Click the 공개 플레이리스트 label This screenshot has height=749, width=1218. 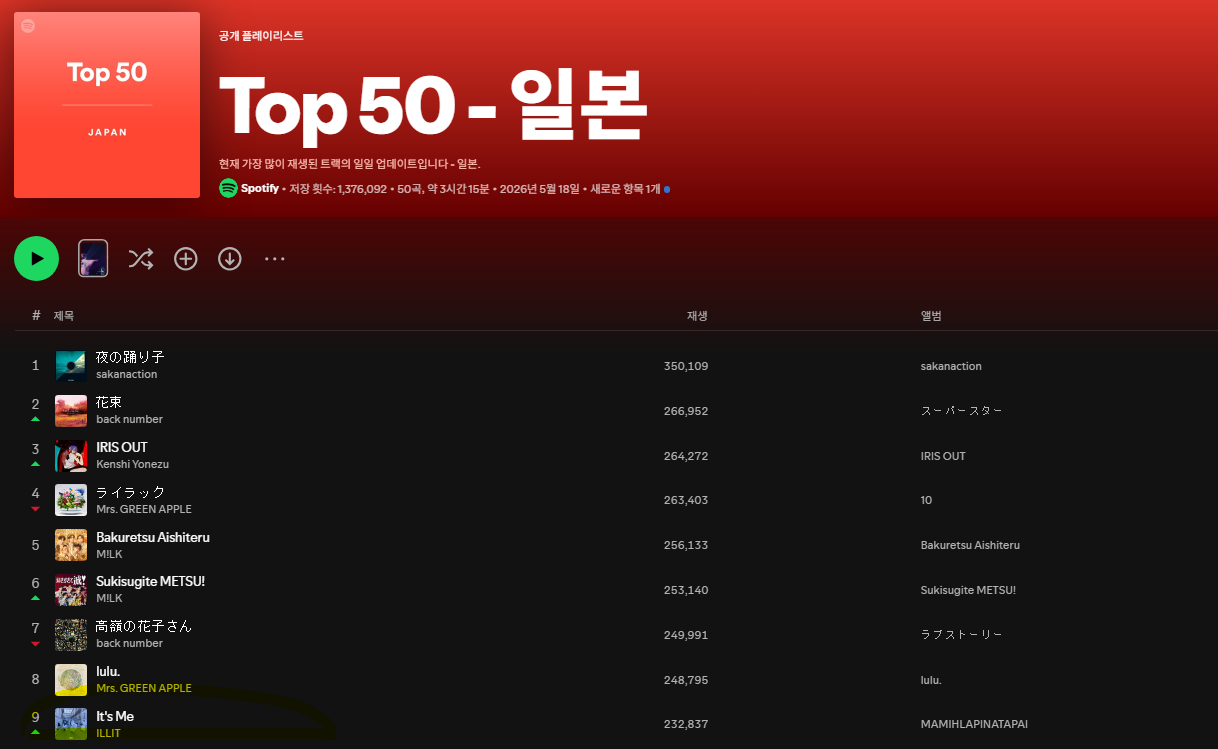tap(261, 36)
